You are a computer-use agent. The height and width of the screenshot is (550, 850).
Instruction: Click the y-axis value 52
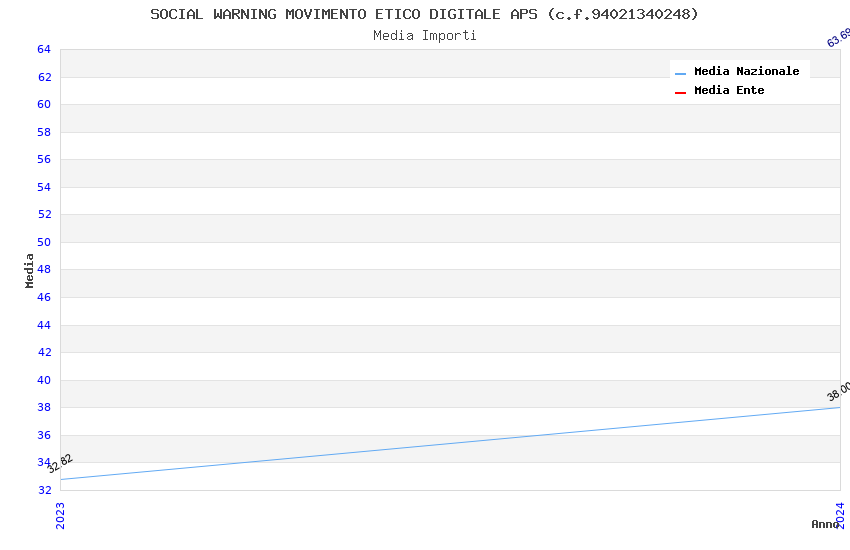tap(44, 214)
